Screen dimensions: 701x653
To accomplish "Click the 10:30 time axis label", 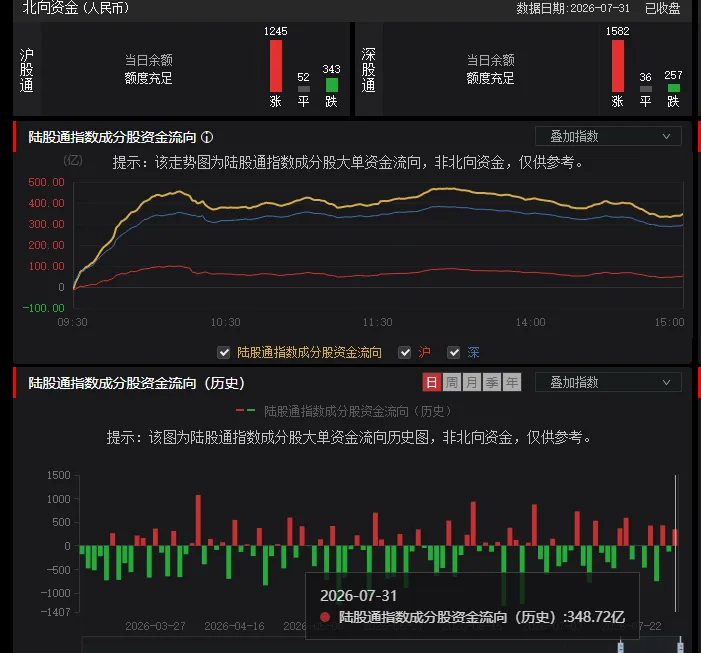I will [225, 322].
